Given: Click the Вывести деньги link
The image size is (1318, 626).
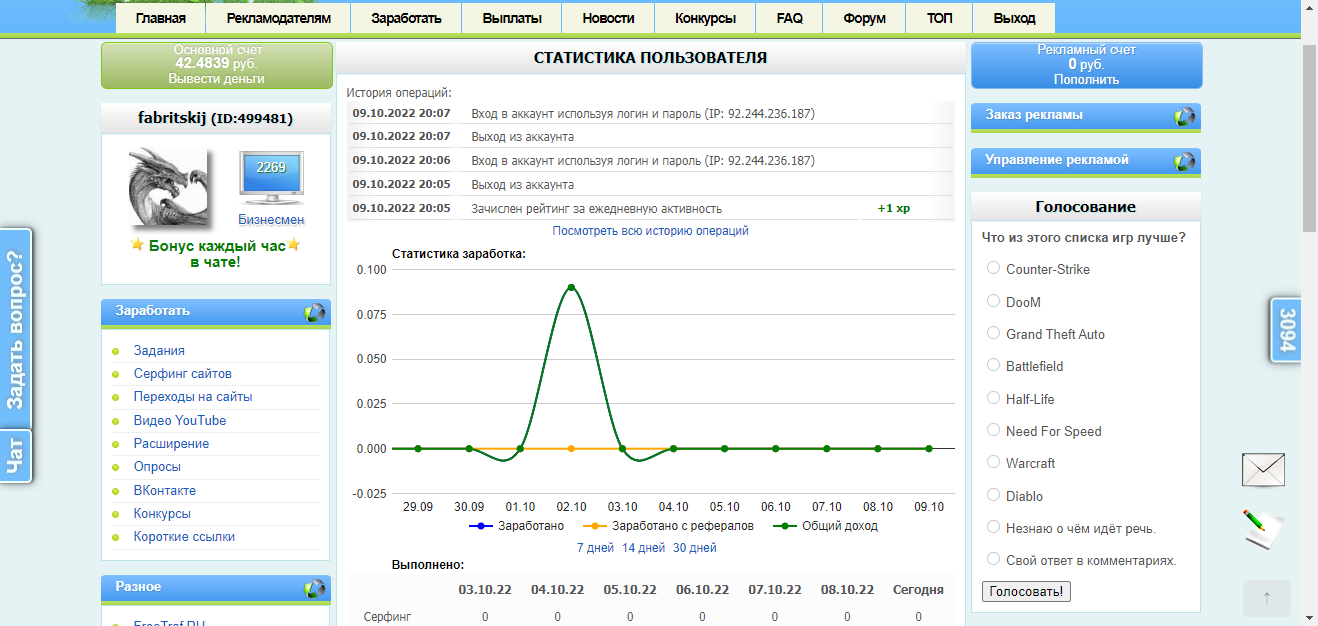Looking at the screenshot, I should click(217, 79).
